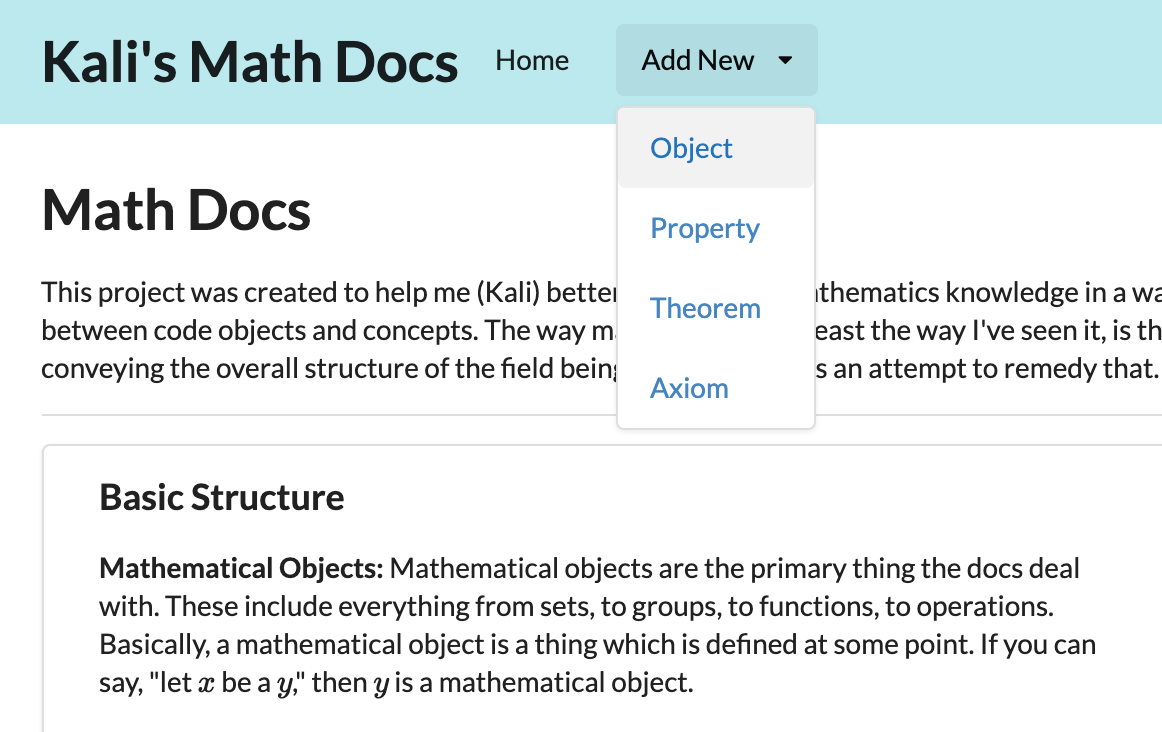Viewport: 1162px width, 732px height.
Task: Click the y before 'is a mathematical object'
Action: [382, 685]
